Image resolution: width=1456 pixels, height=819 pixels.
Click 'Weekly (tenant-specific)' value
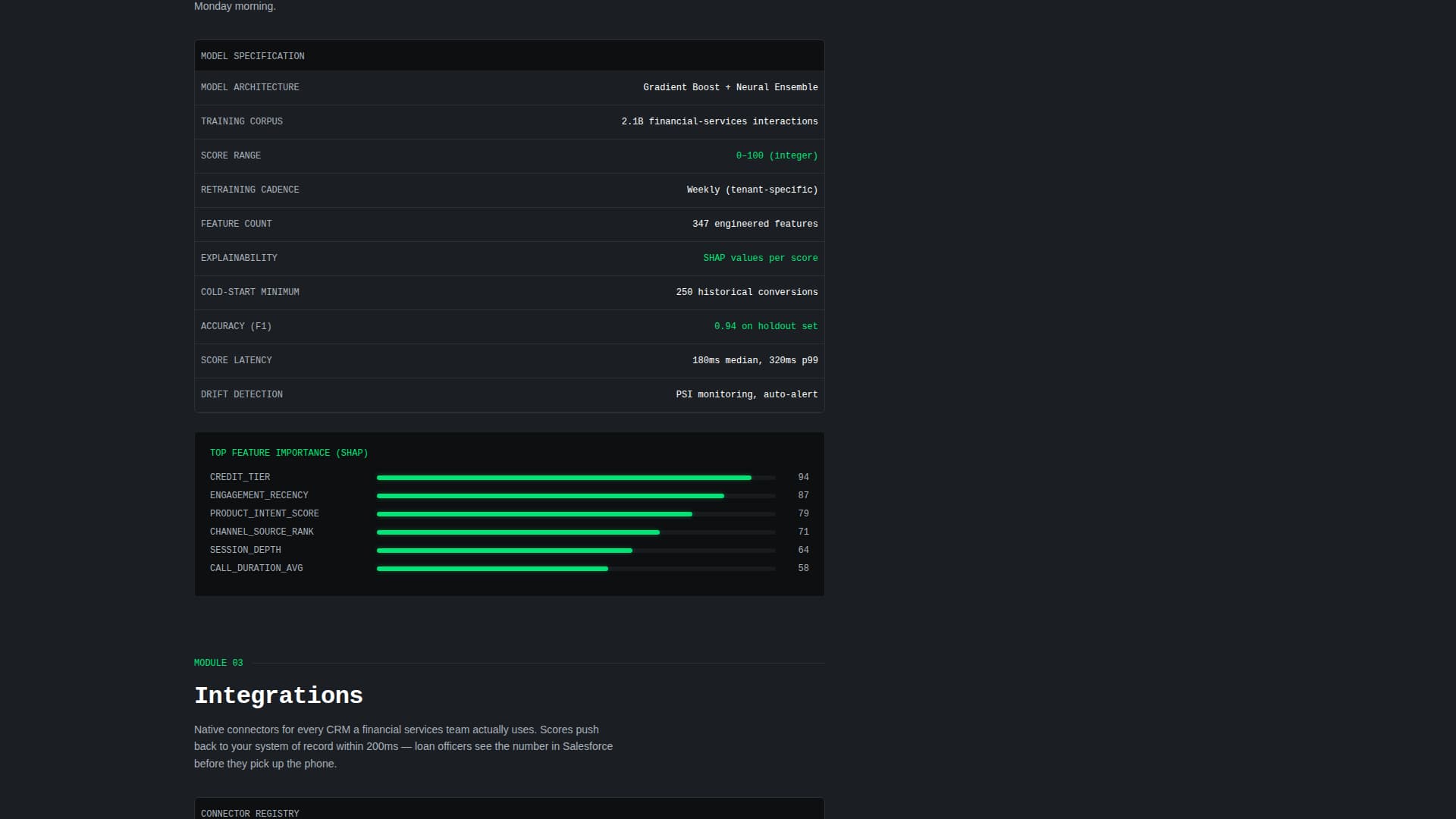point(752,190)
